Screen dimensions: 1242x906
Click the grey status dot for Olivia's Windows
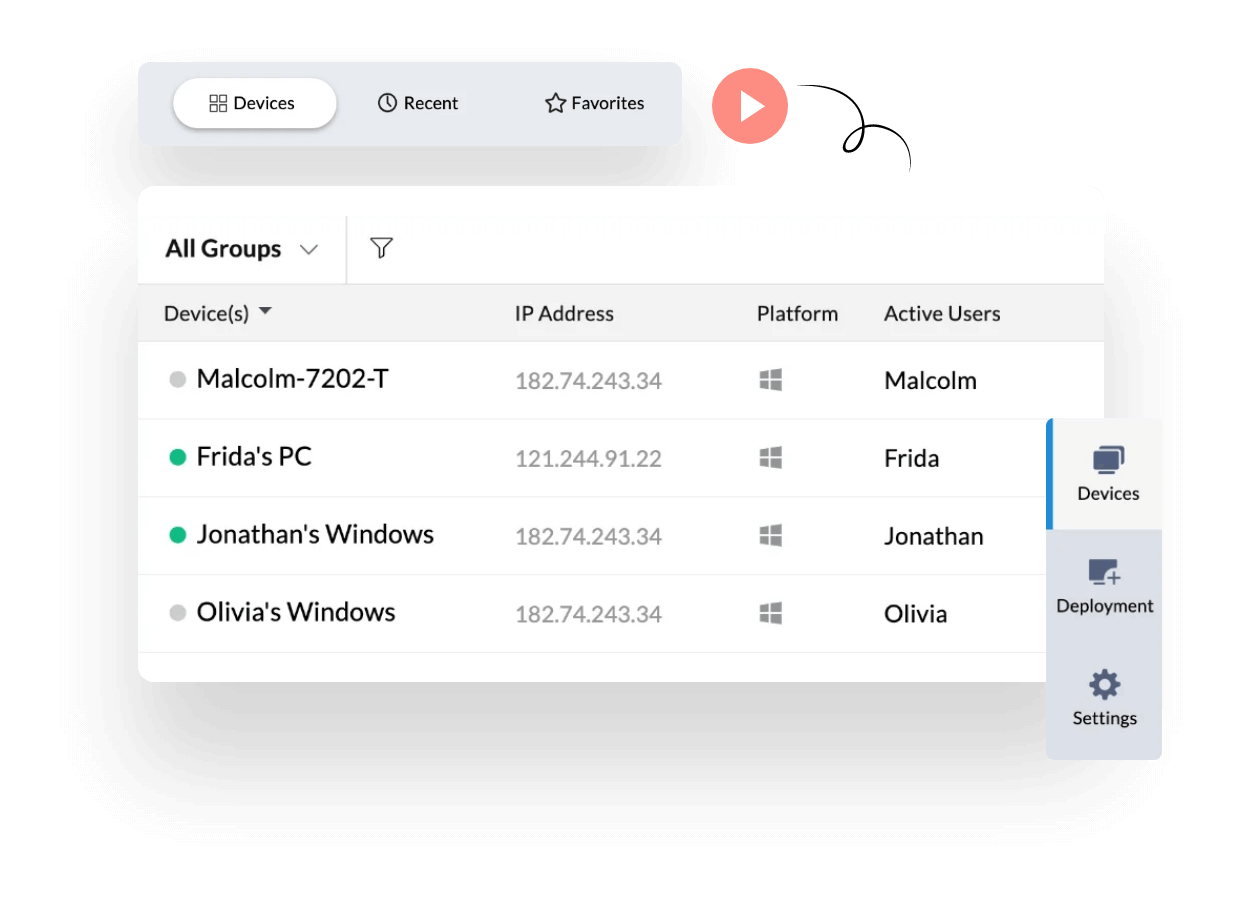tap(178, 613)
